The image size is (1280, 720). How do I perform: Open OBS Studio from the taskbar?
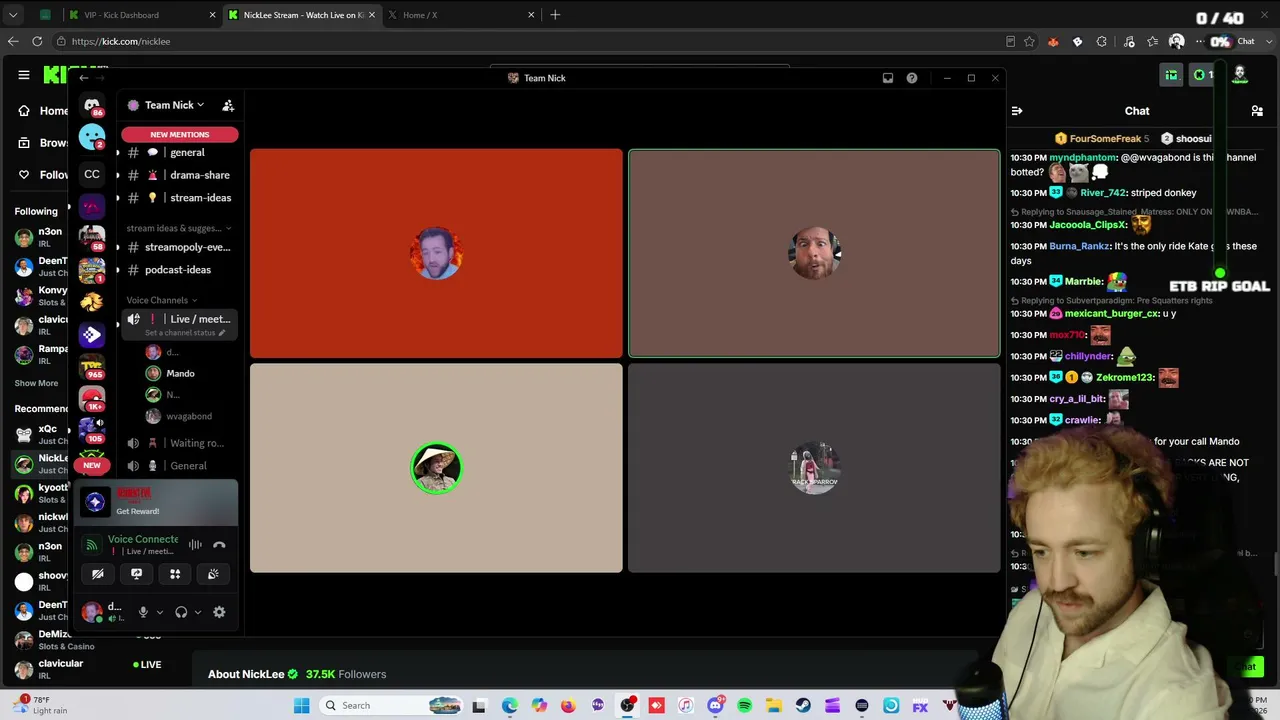click(x=627, y=706)
